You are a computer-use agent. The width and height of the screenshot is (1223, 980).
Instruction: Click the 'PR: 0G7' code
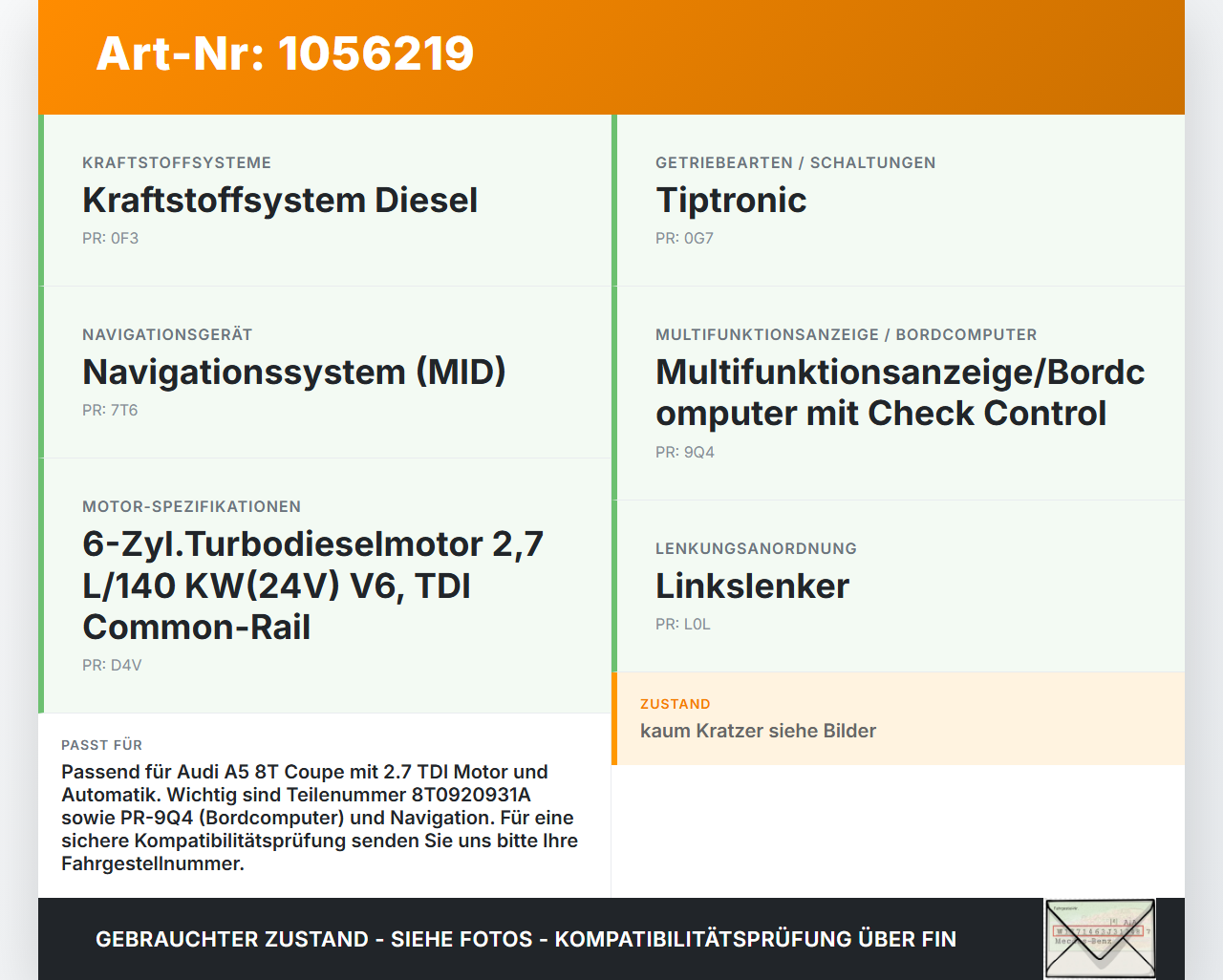[x=684, y=239]
